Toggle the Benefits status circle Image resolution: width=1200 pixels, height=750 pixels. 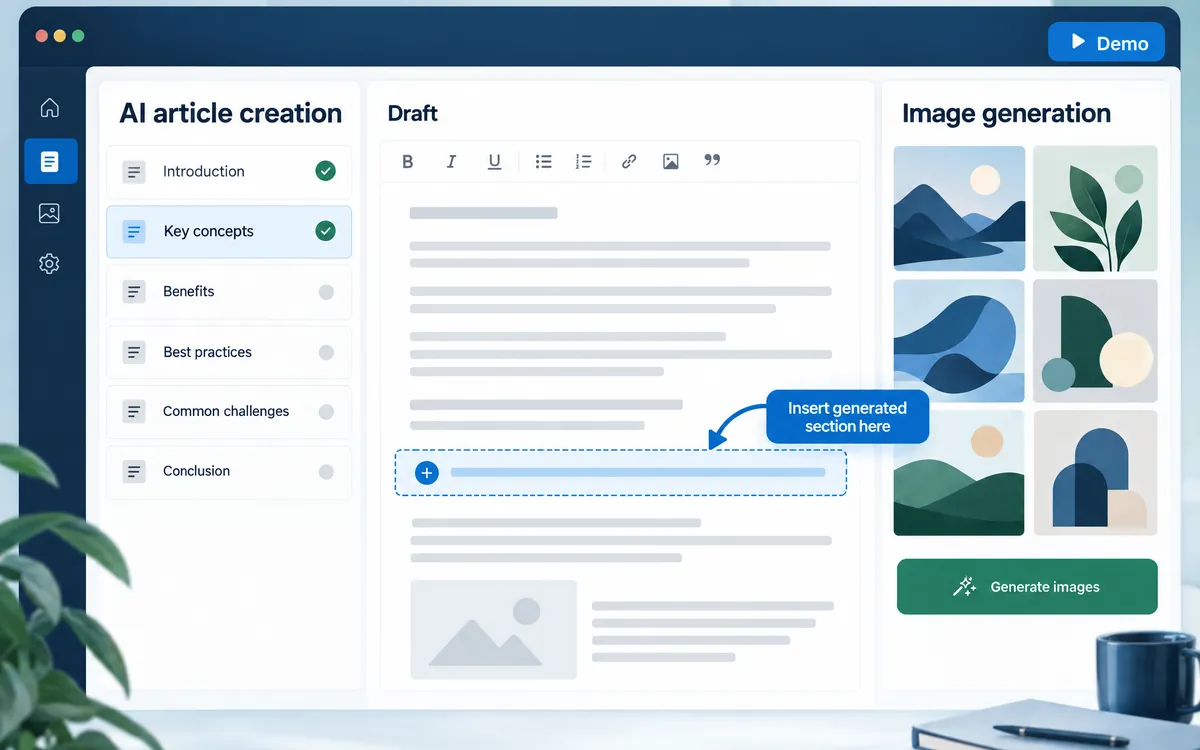326,292
